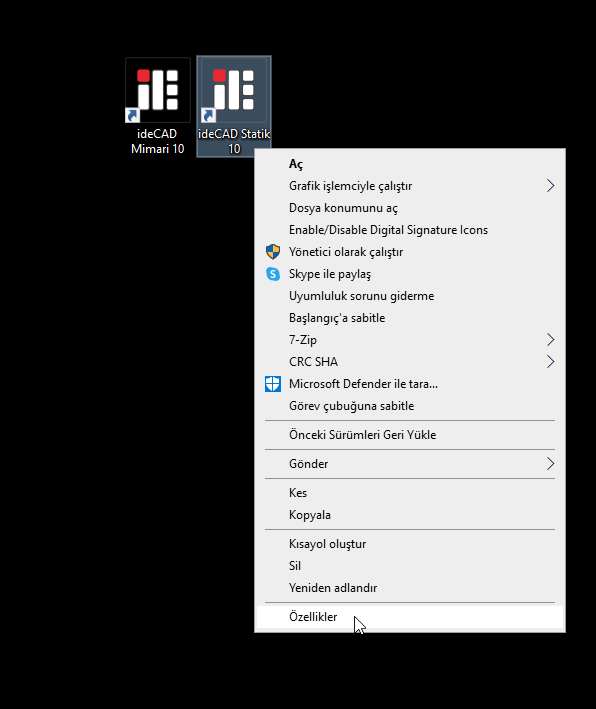Image resolution: width=596 pixels, height=709 pixels.
Task: Choose Kısayol oluştur
Action: point(410,544)
